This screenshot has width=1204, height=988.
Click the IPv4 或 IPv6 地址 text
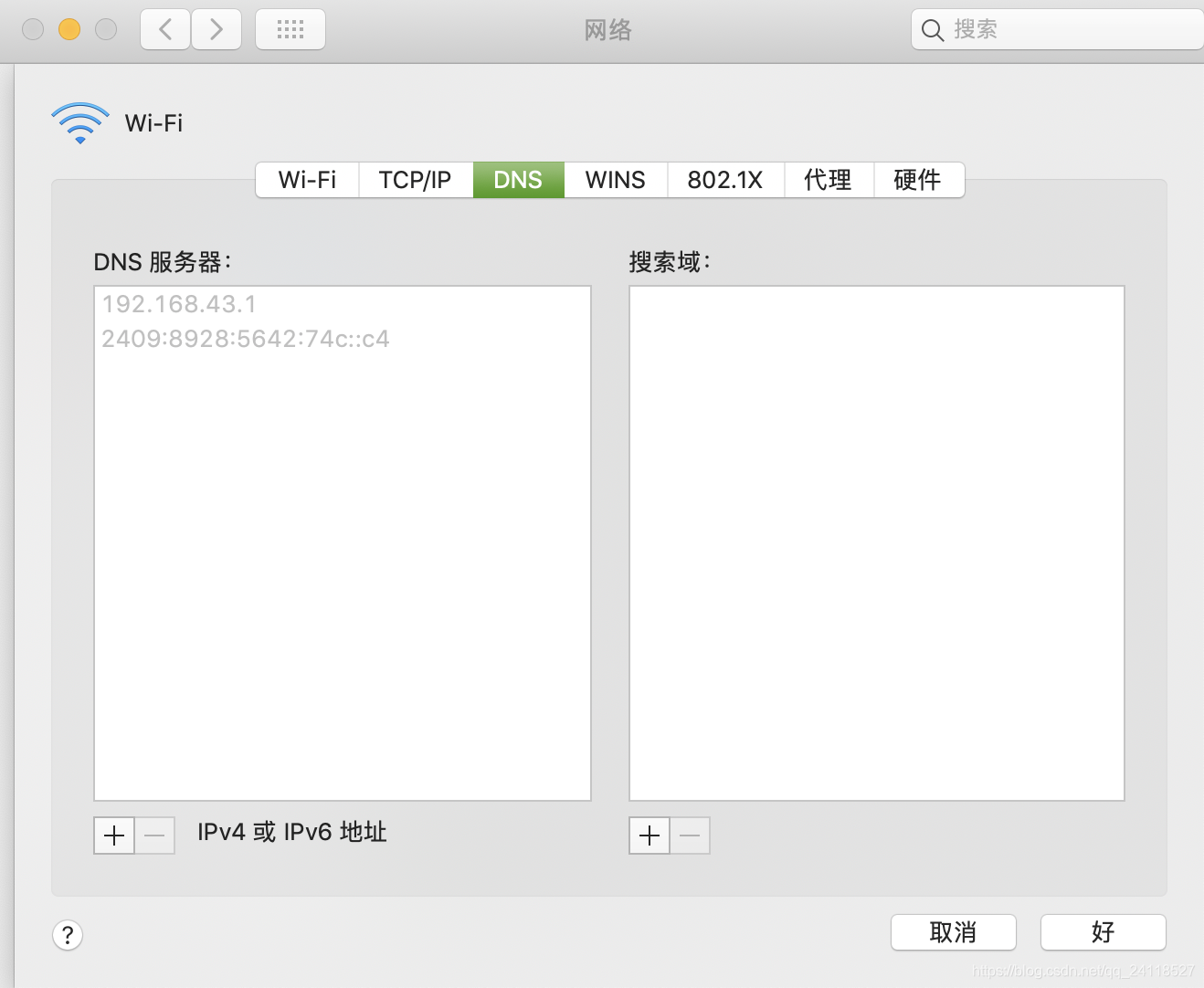(x=292, y=832)
